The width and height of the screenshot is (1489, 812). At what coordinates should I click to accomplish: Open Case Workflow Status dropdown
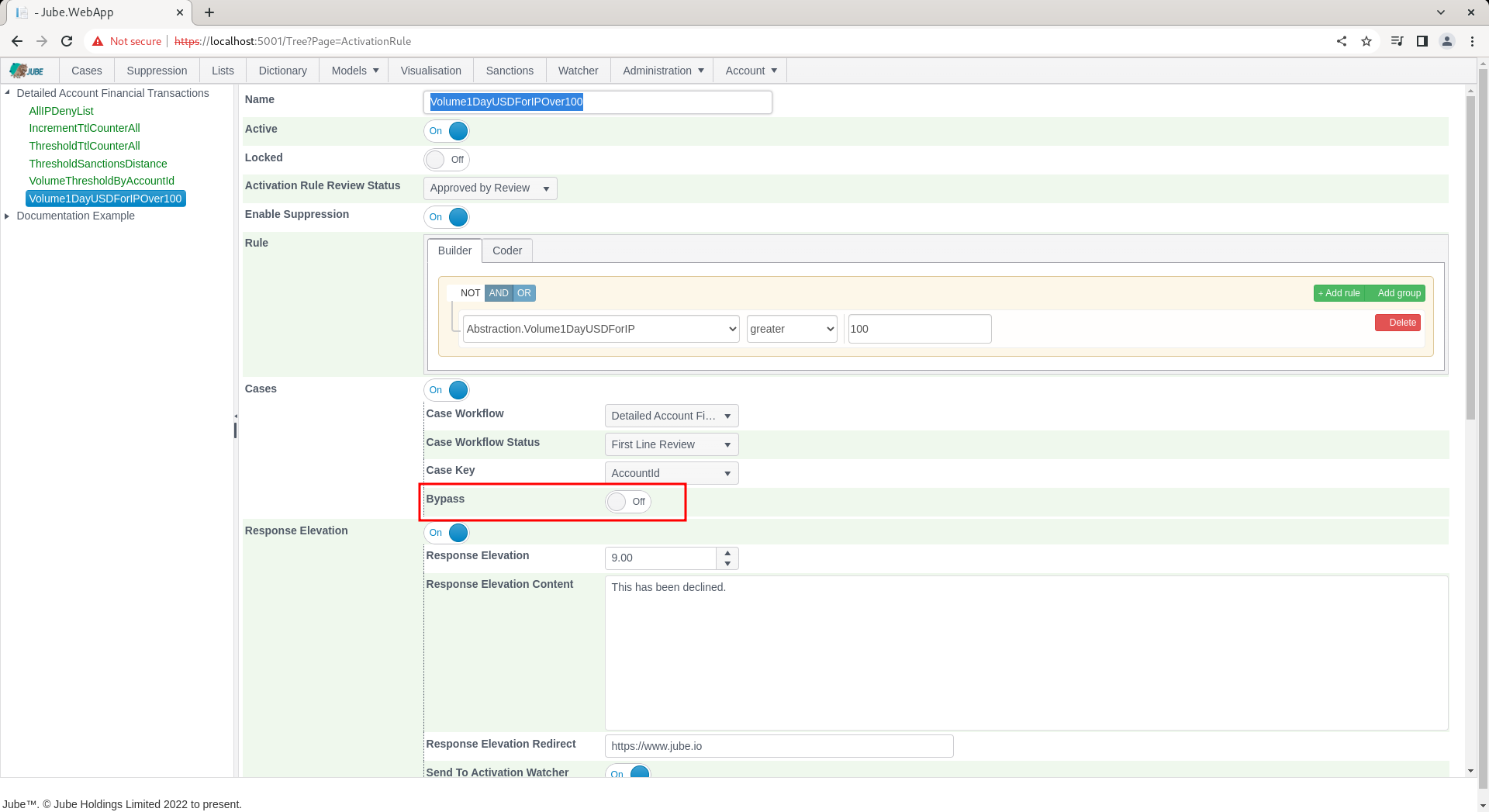[x=672, y=444]
